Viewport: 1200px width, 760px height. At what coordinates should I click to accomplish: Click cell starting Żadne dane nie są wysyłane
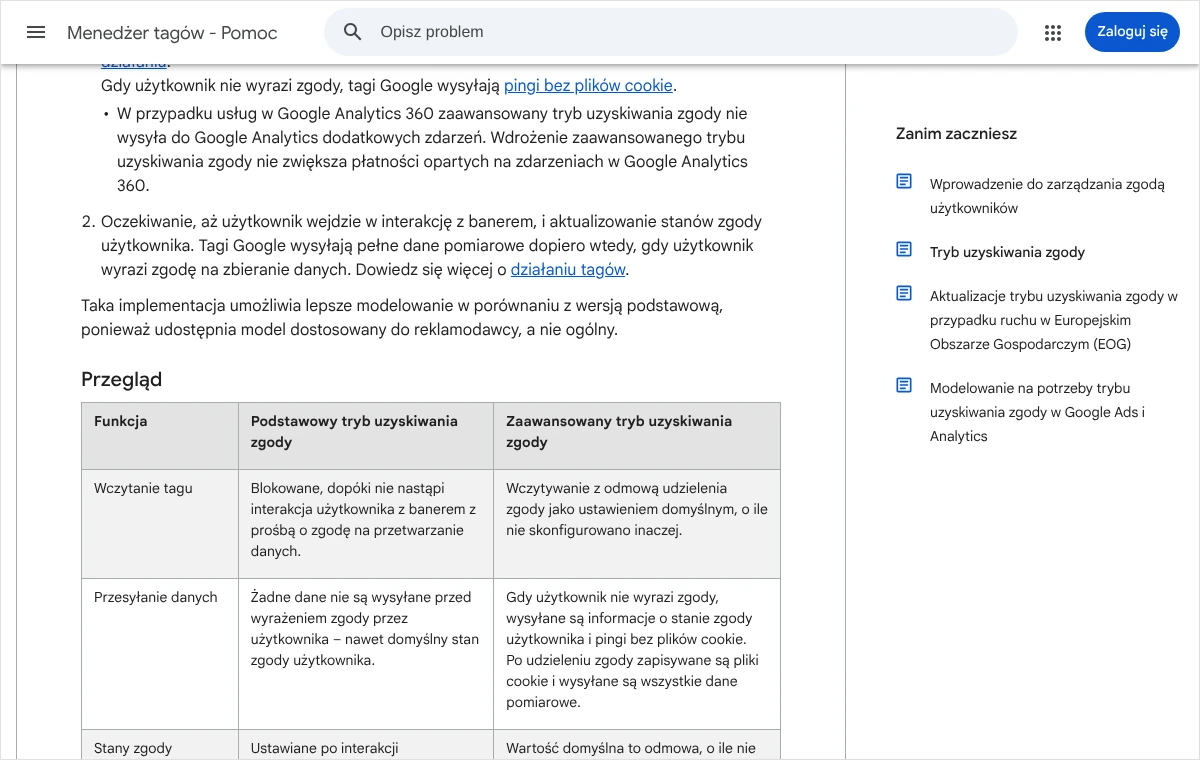click(366, 654)
